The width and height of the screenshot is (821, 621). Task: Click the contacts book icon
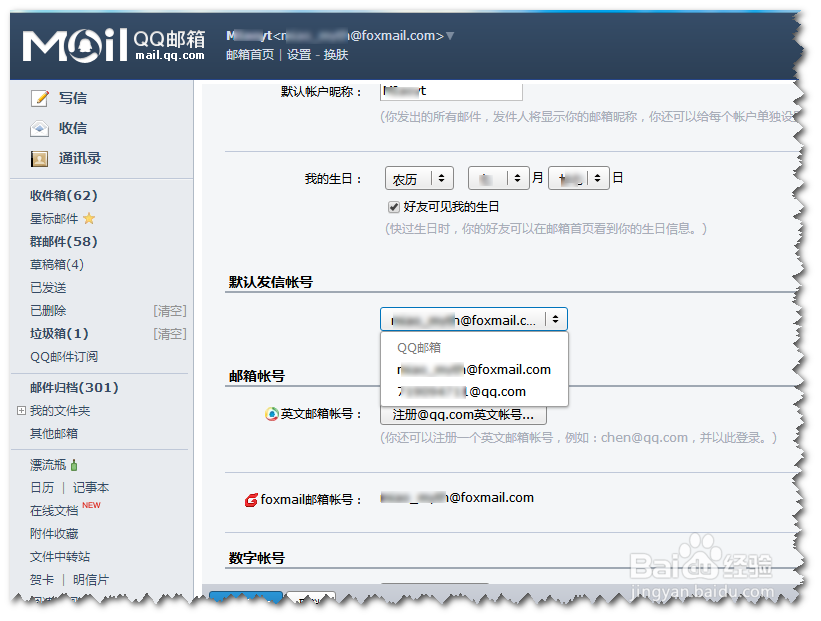point(40,159)
